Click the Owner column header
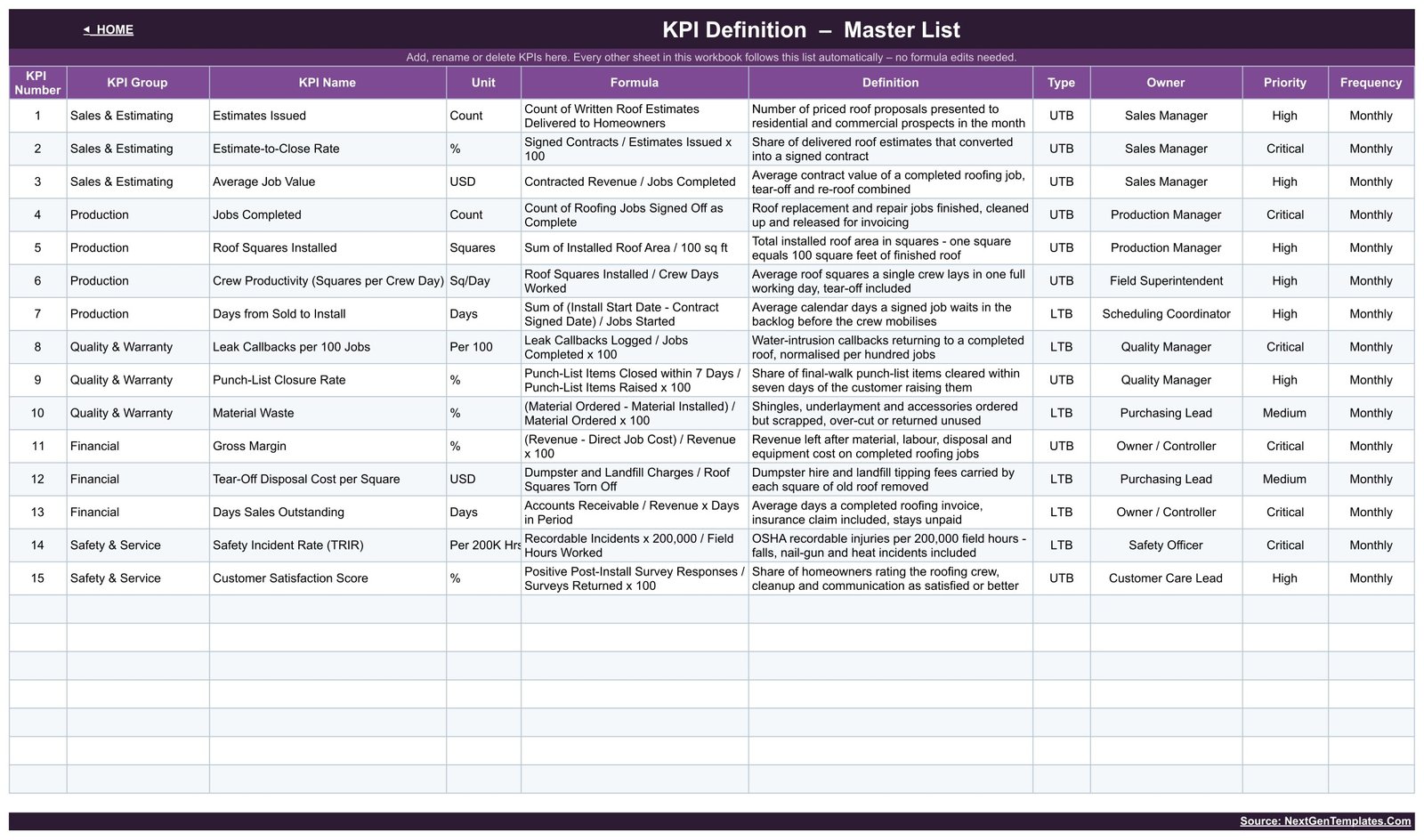This screenshot has height=840, width=1424. click(x=1166, y=82)
